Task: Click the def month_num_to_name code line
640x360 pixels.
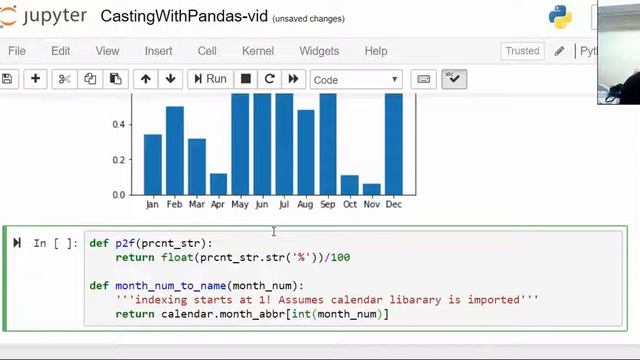Action: coord(196,286)
